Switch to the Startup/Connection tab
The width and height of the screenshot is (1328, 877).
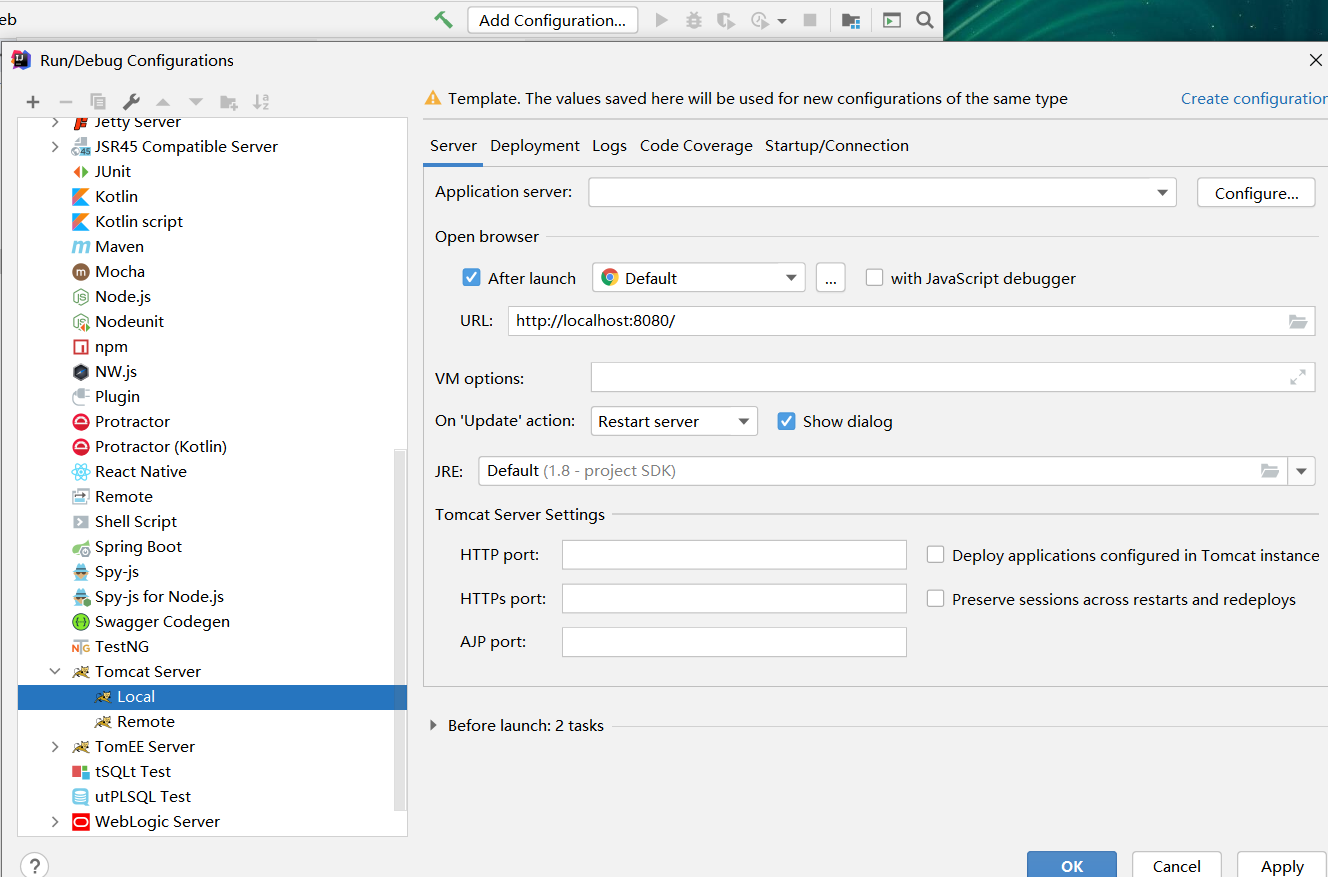point(837,145)
